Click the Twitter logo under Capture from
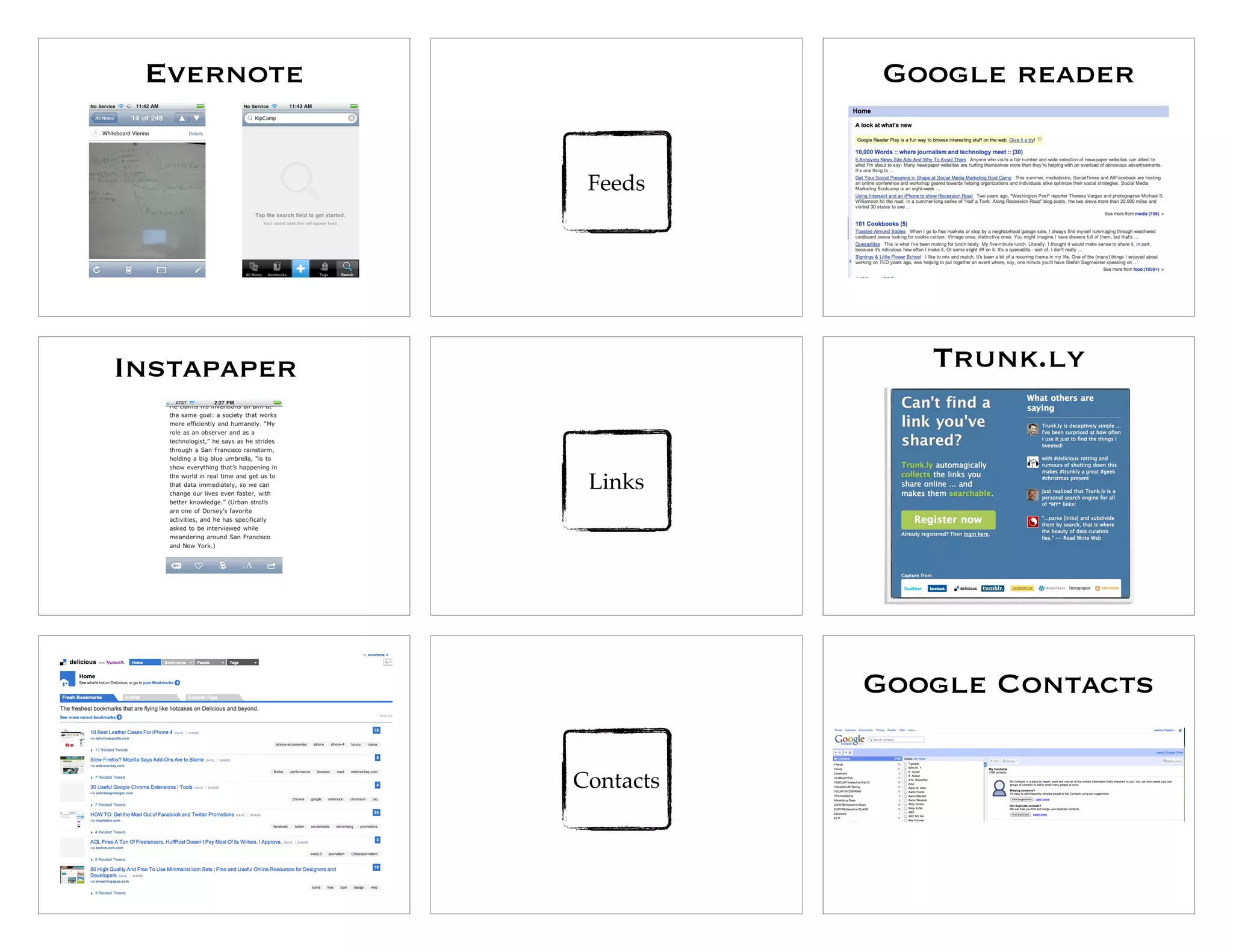 click(x=913, y=588)
